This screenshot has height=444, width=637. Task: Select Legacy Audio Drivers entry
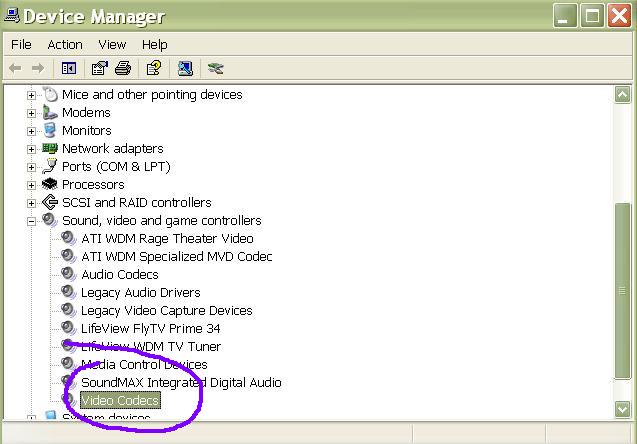(x=141, y=292)
